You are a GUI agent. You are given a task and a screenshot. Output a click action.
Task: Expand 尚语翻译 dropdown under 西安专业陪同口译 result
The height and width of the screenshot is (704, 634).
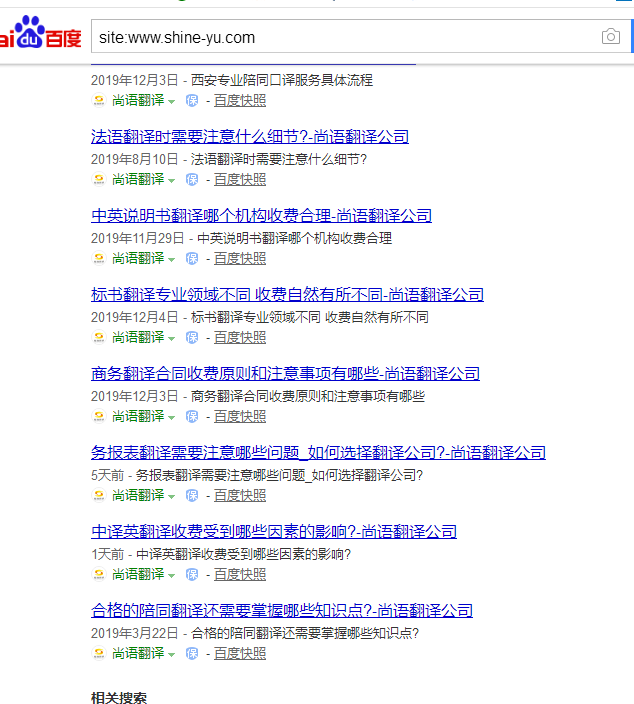(x=171, y=102)
